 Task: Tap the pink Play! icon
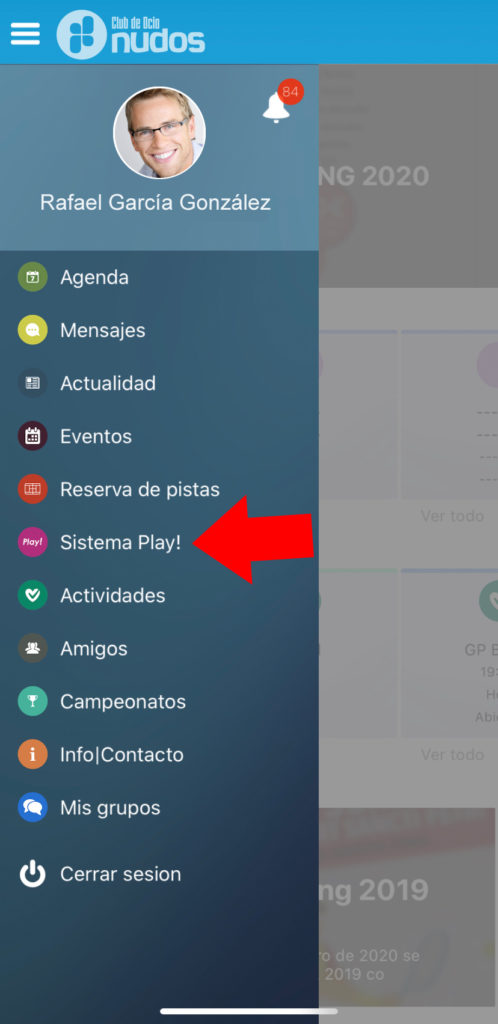tap(32, 542)
